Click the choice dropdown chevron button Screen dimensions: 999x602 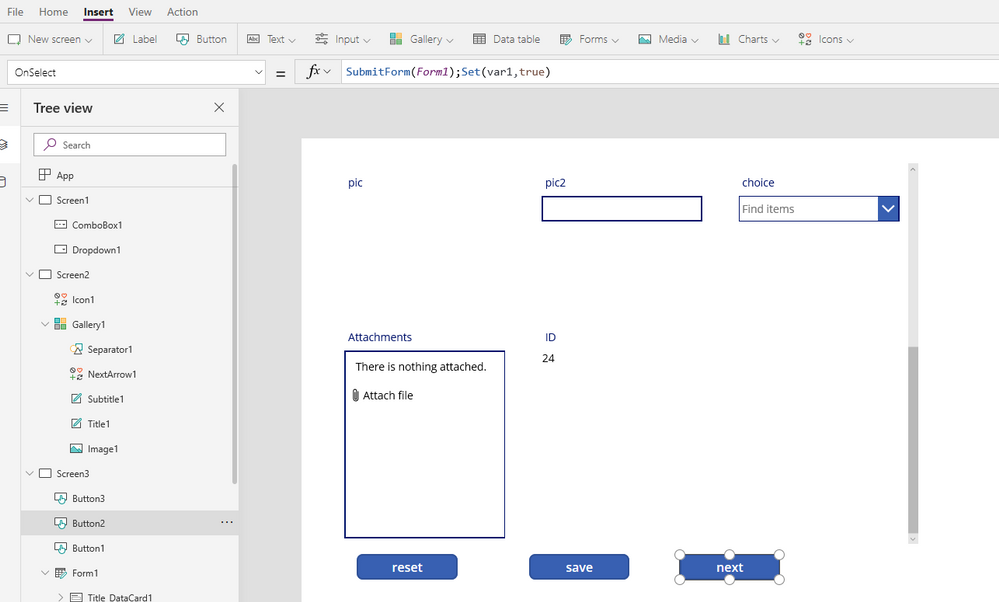coord(888,209)
